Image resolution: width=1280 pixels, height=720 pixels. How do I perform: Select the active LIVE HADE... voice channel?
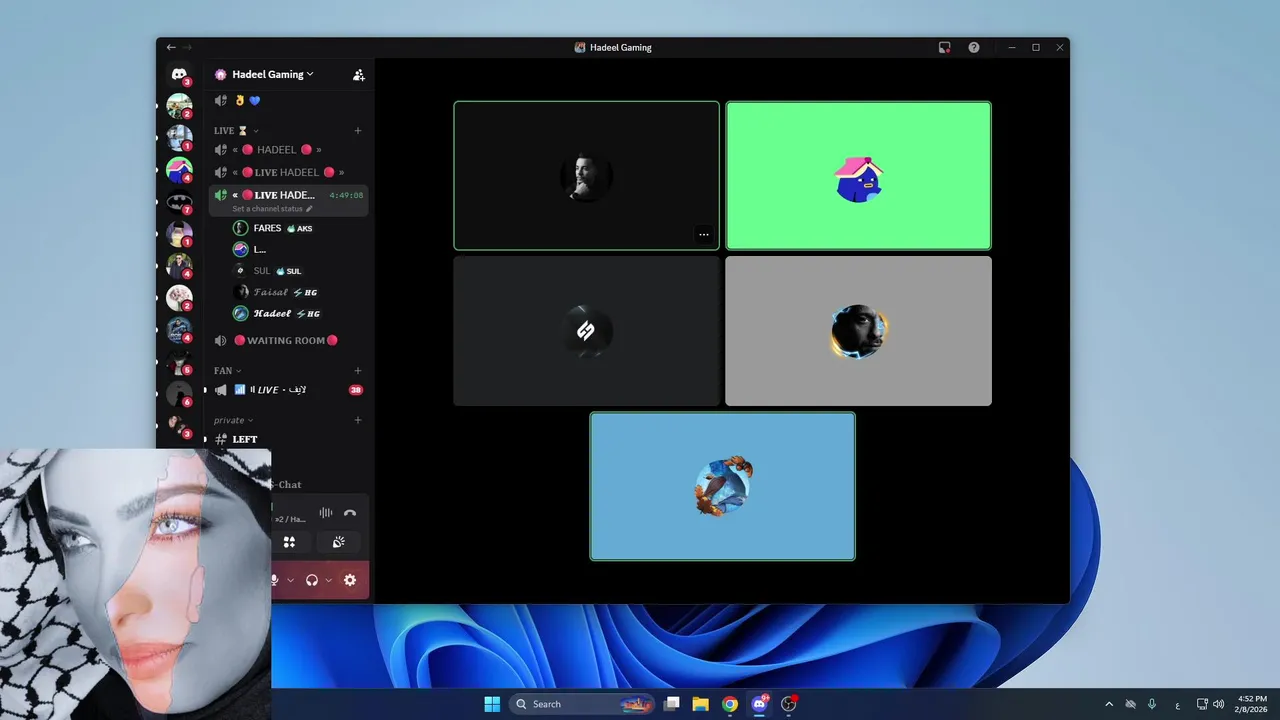pyautogui.click(x=288, y=200)
